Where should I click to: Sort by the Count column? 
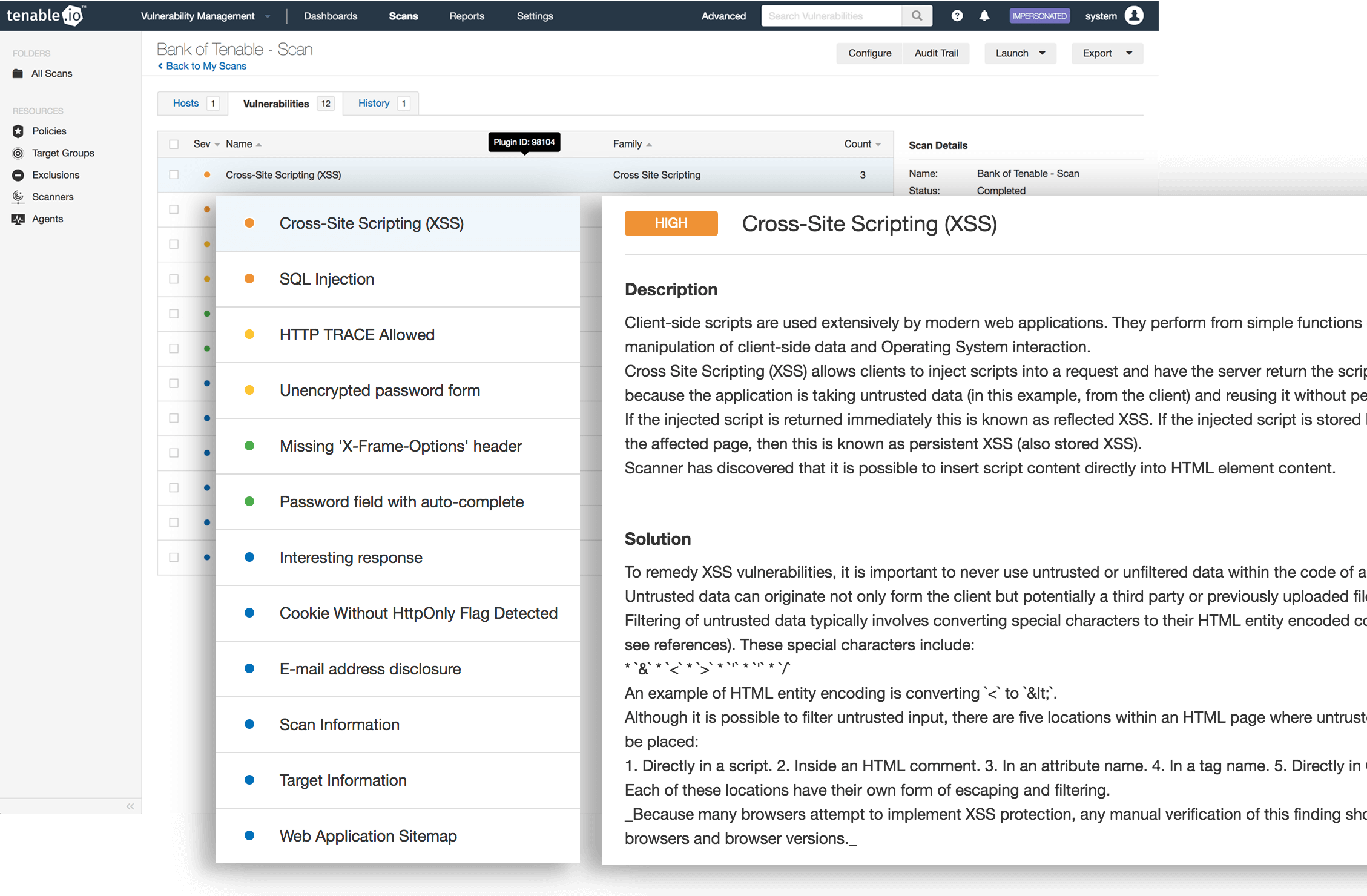point(863,144)
